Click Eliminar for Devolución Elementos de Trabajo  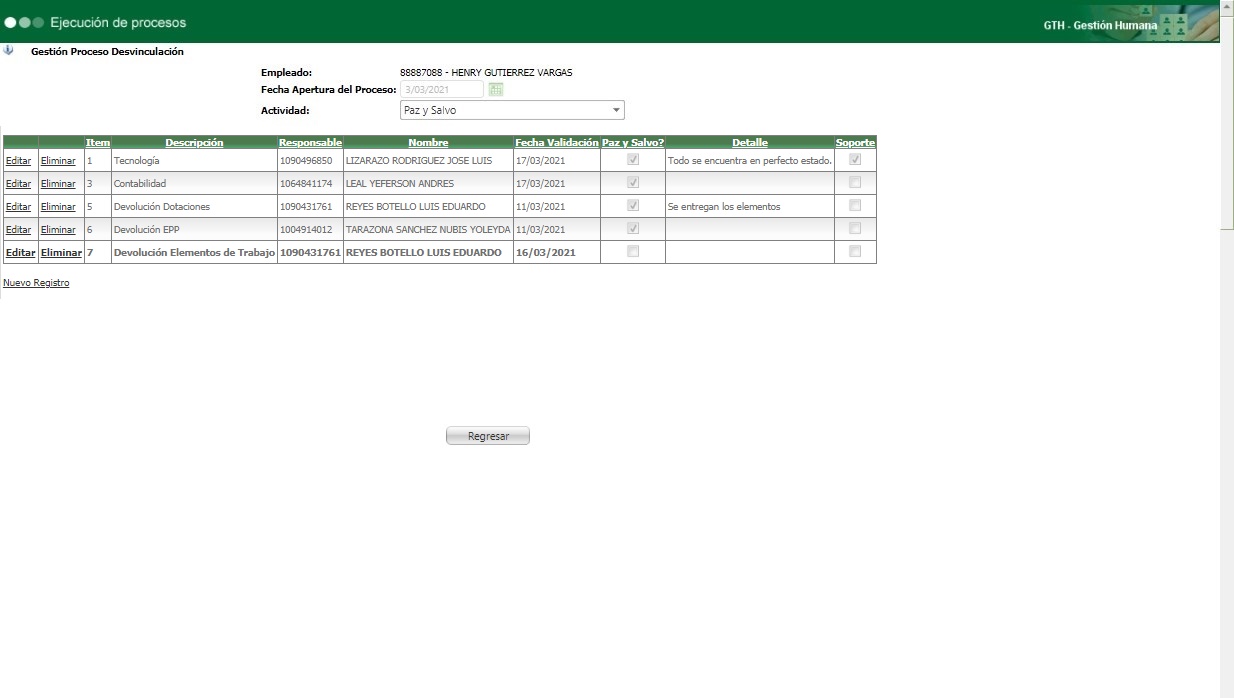(x=61, y=253)
